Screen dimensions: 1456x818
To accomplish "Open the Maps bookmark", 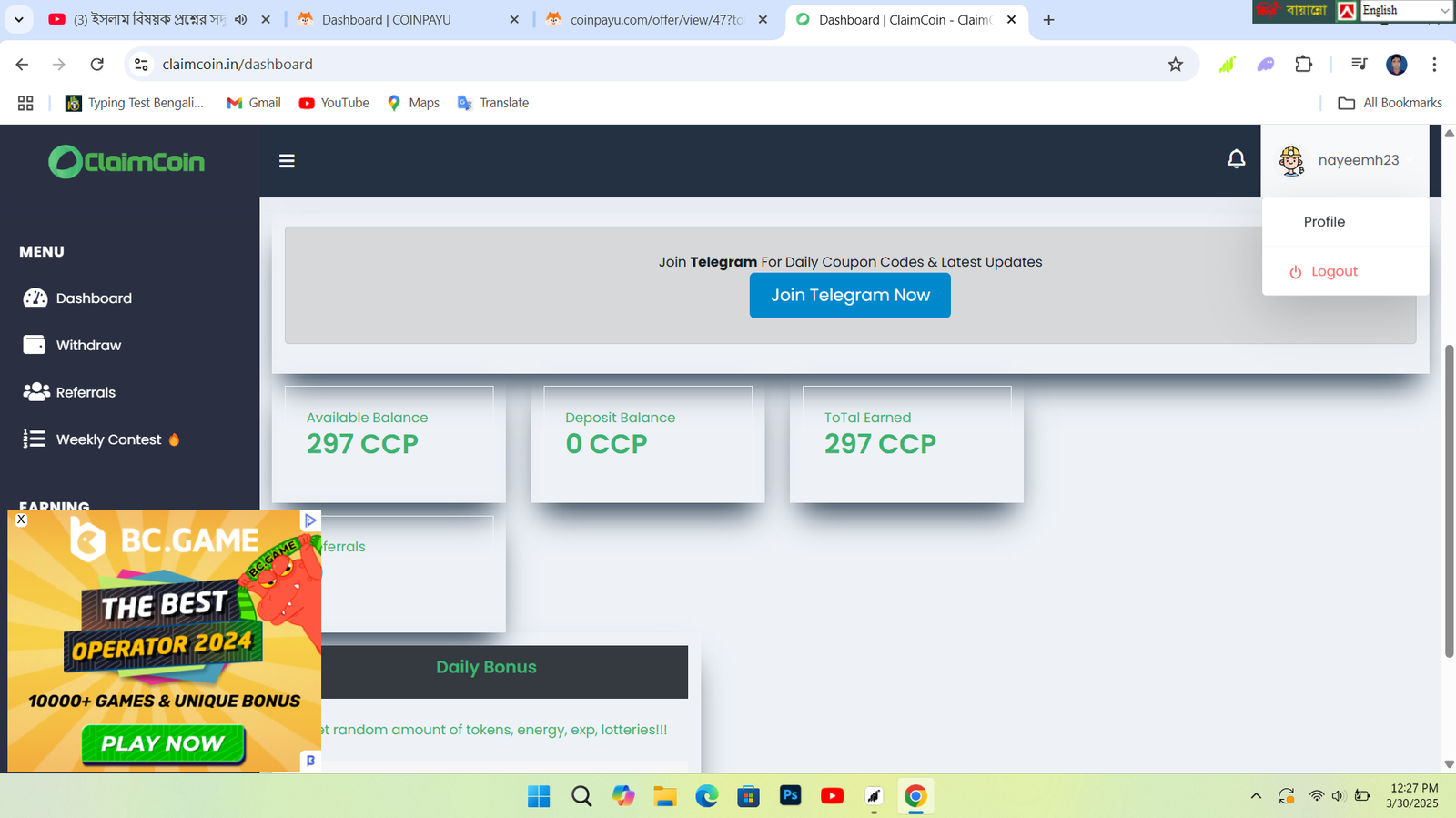I will [413, 103].
